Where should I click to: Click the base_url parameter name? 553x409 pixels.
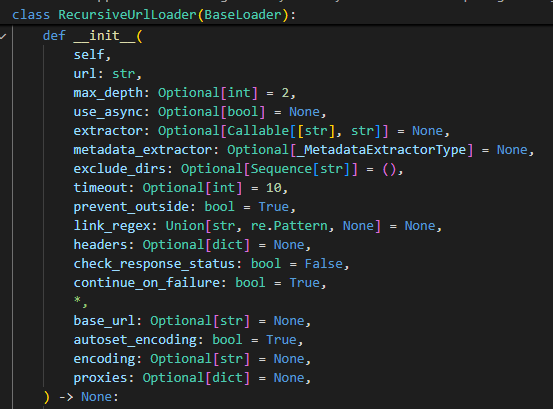point(104,321)
